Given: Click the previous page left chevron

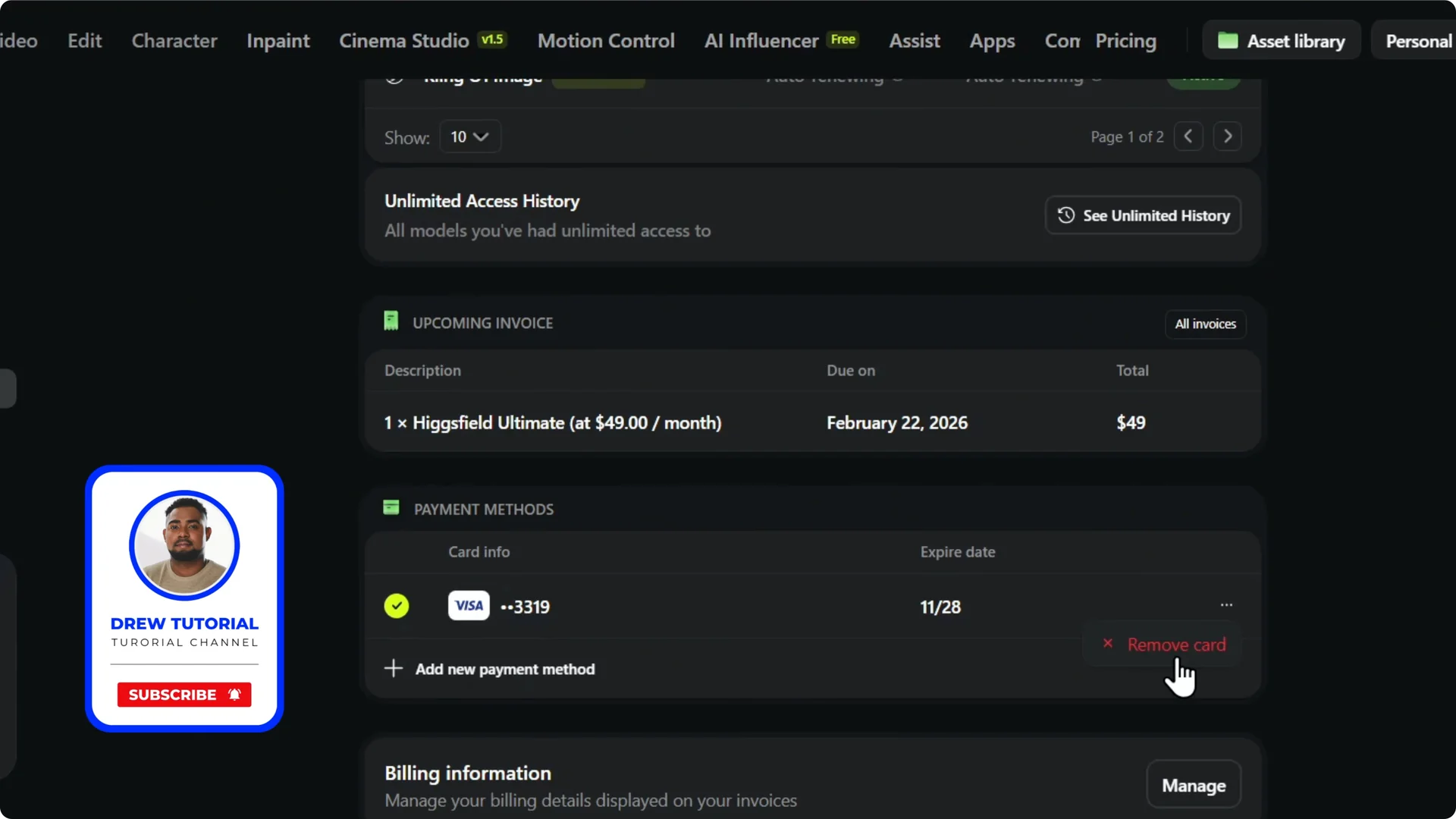Looking at the screenshot, I should coord(1188,136).
